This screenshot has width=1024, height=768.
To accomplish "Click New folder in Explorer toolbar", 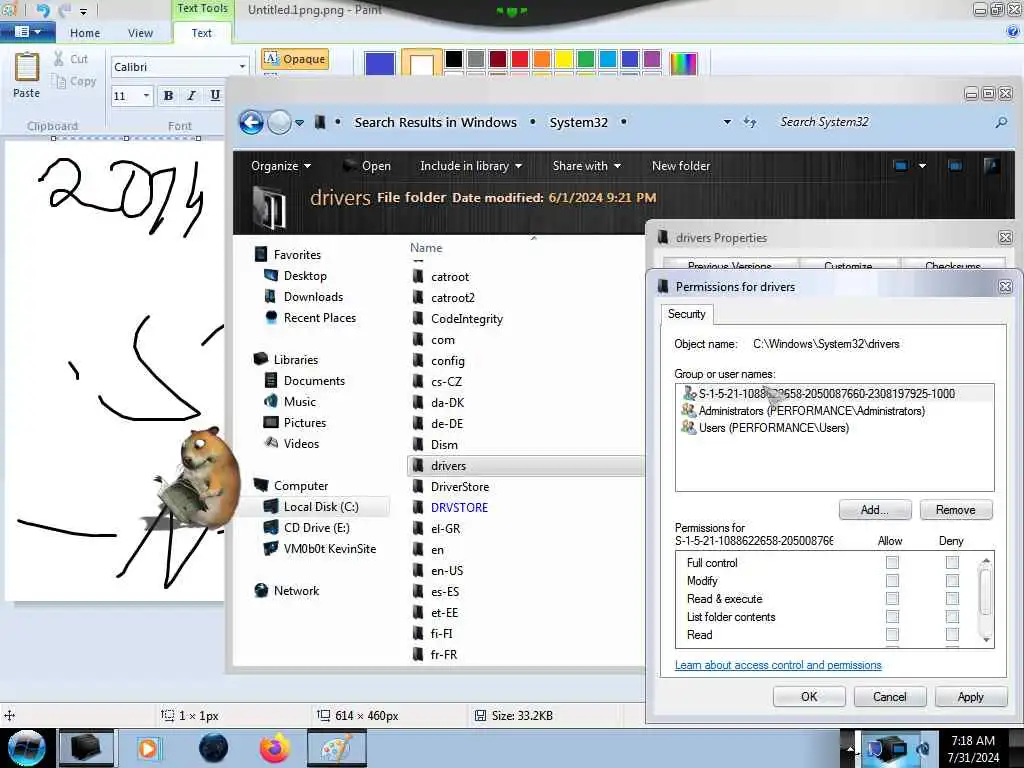I will point(680,166).
